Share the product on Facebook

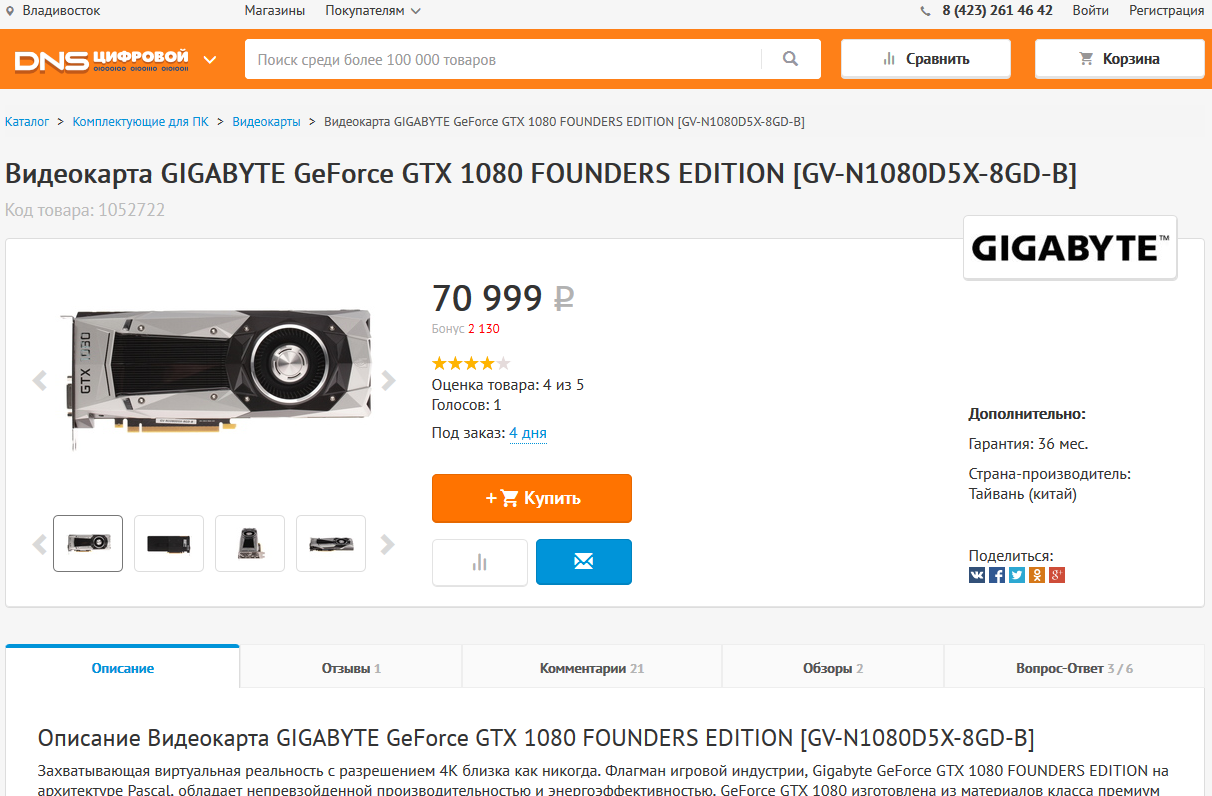997,575
